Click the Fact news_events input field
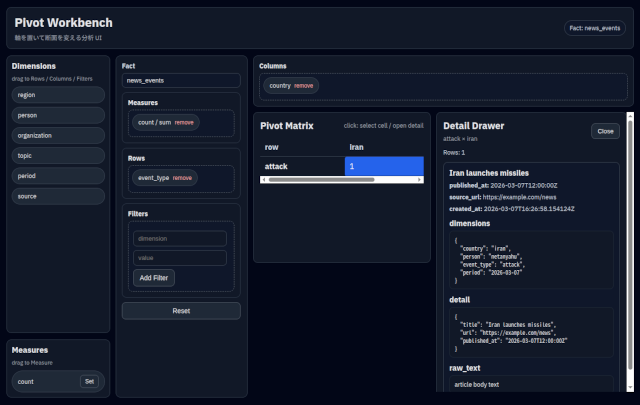 (x=181, y=80)
